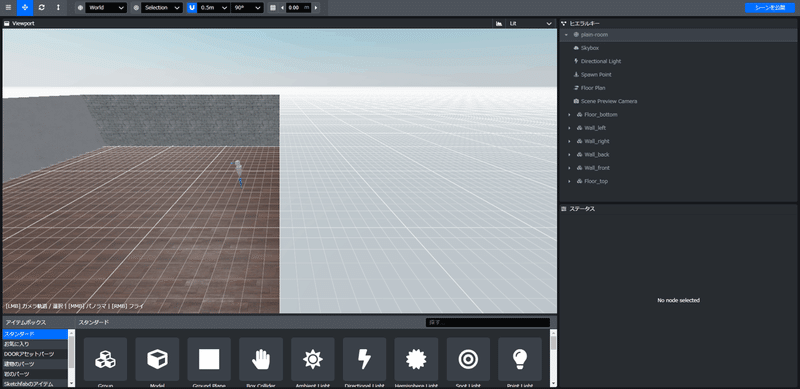
Task: Add an Ambient Light item
Action: pyautogui.click(x=313, y=359)
